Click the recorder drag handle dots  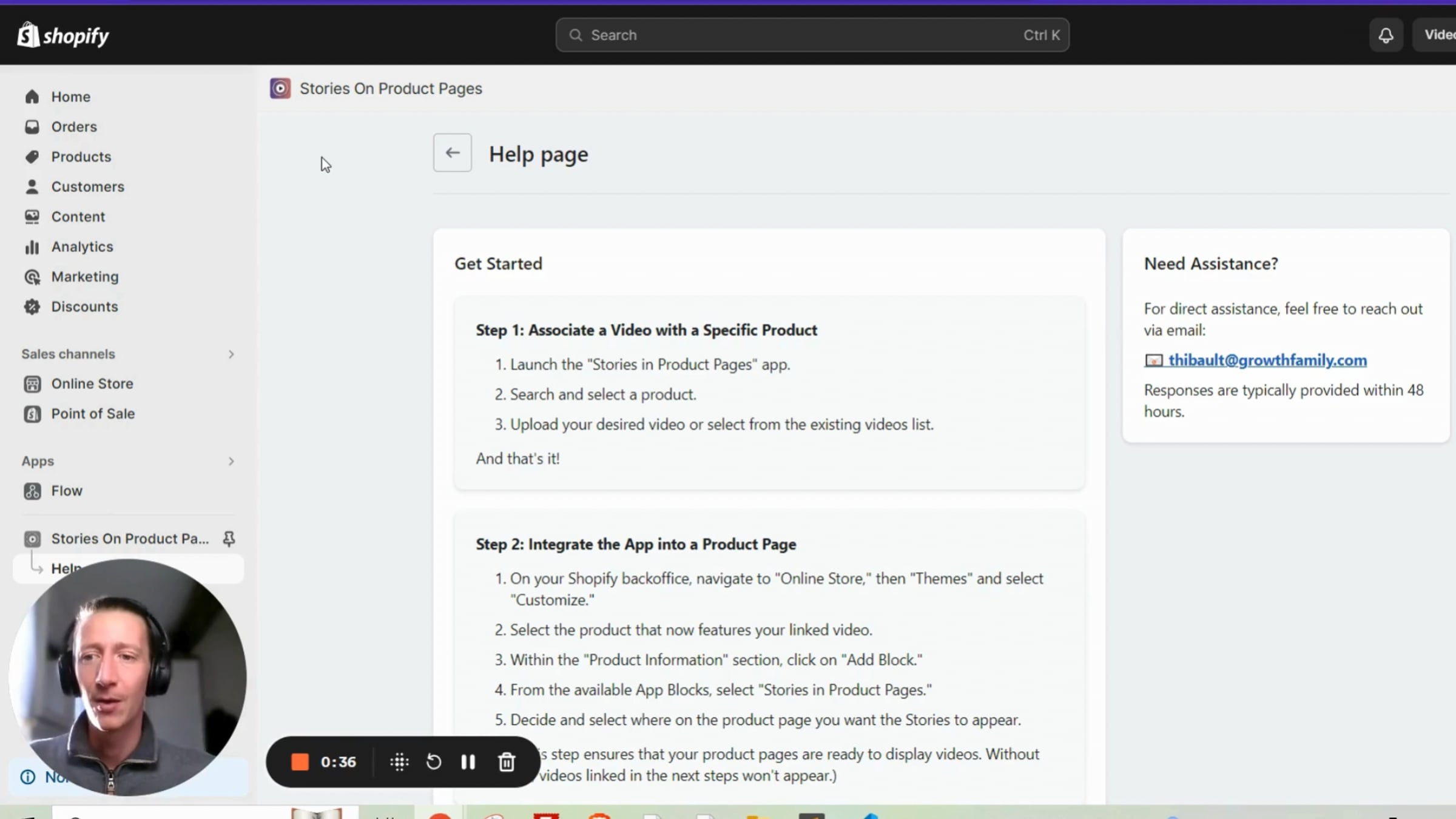coord(399,762)
